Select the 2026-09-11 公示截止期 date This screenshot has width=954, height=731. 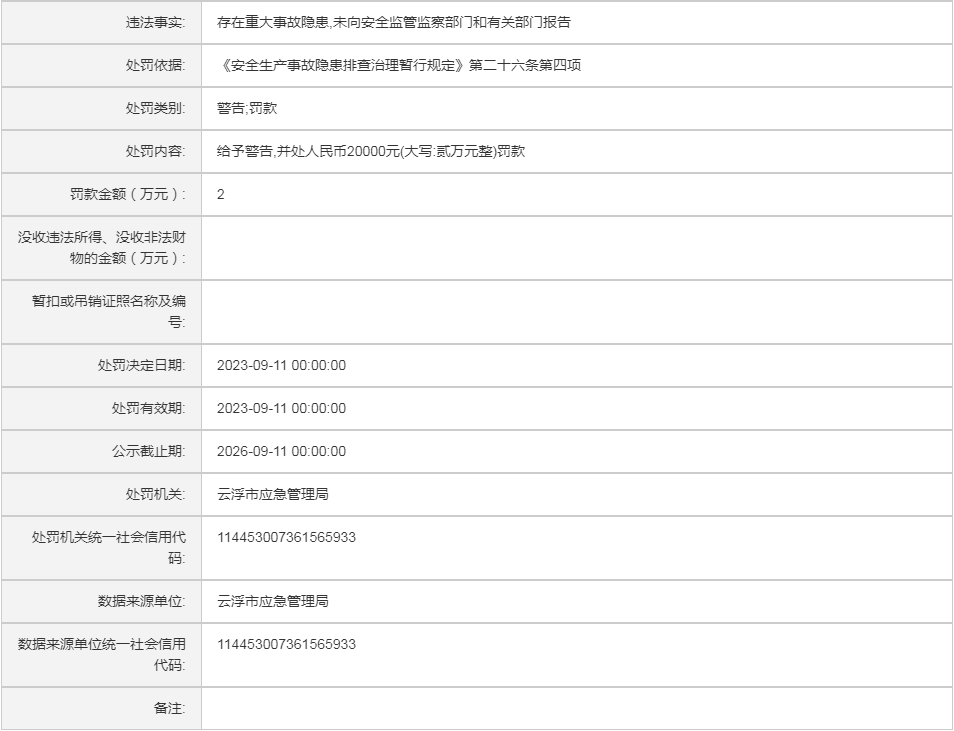pos(281,451)
